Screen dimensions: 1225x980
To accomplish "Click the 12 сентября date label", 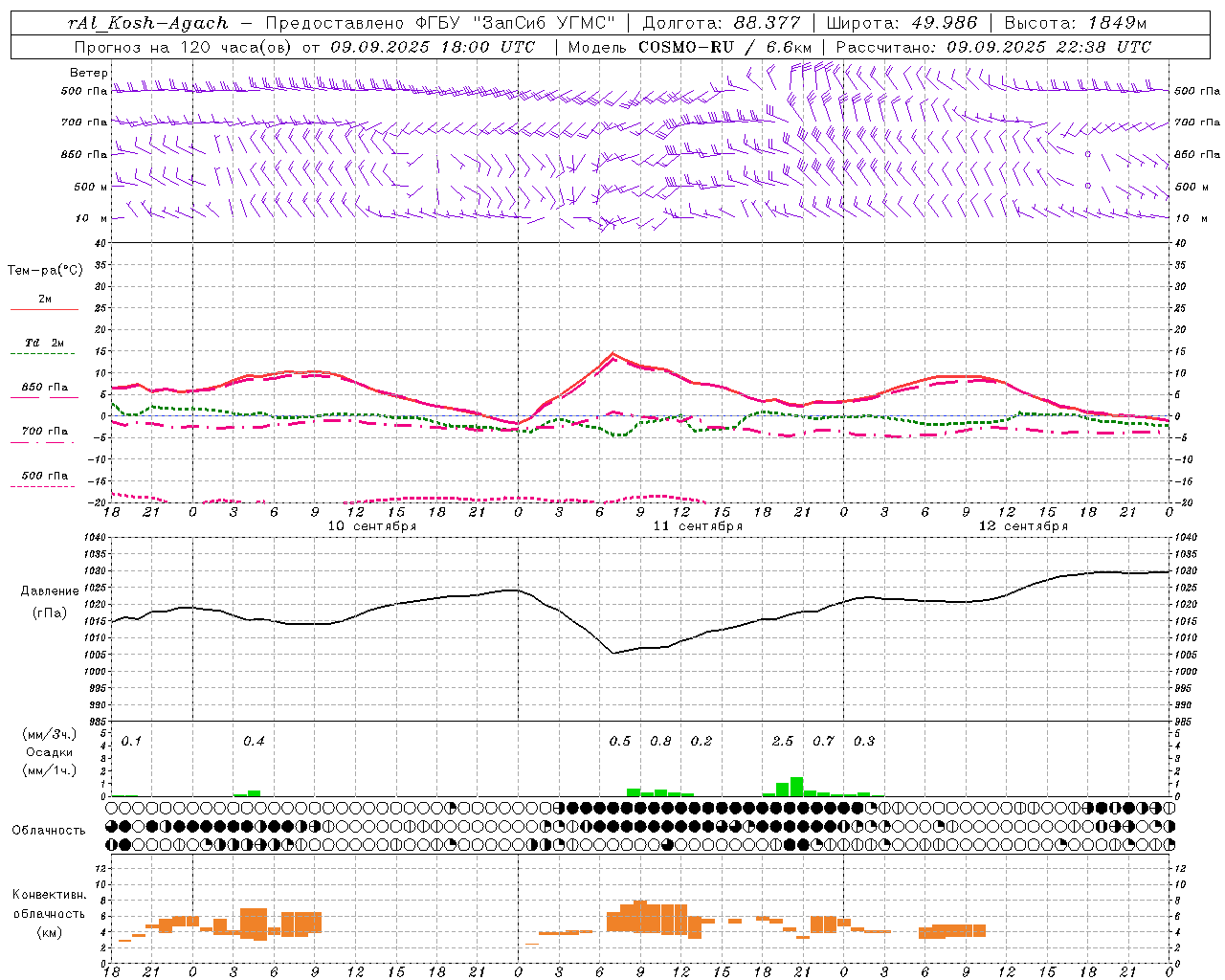I will [x=1023, y=526].
